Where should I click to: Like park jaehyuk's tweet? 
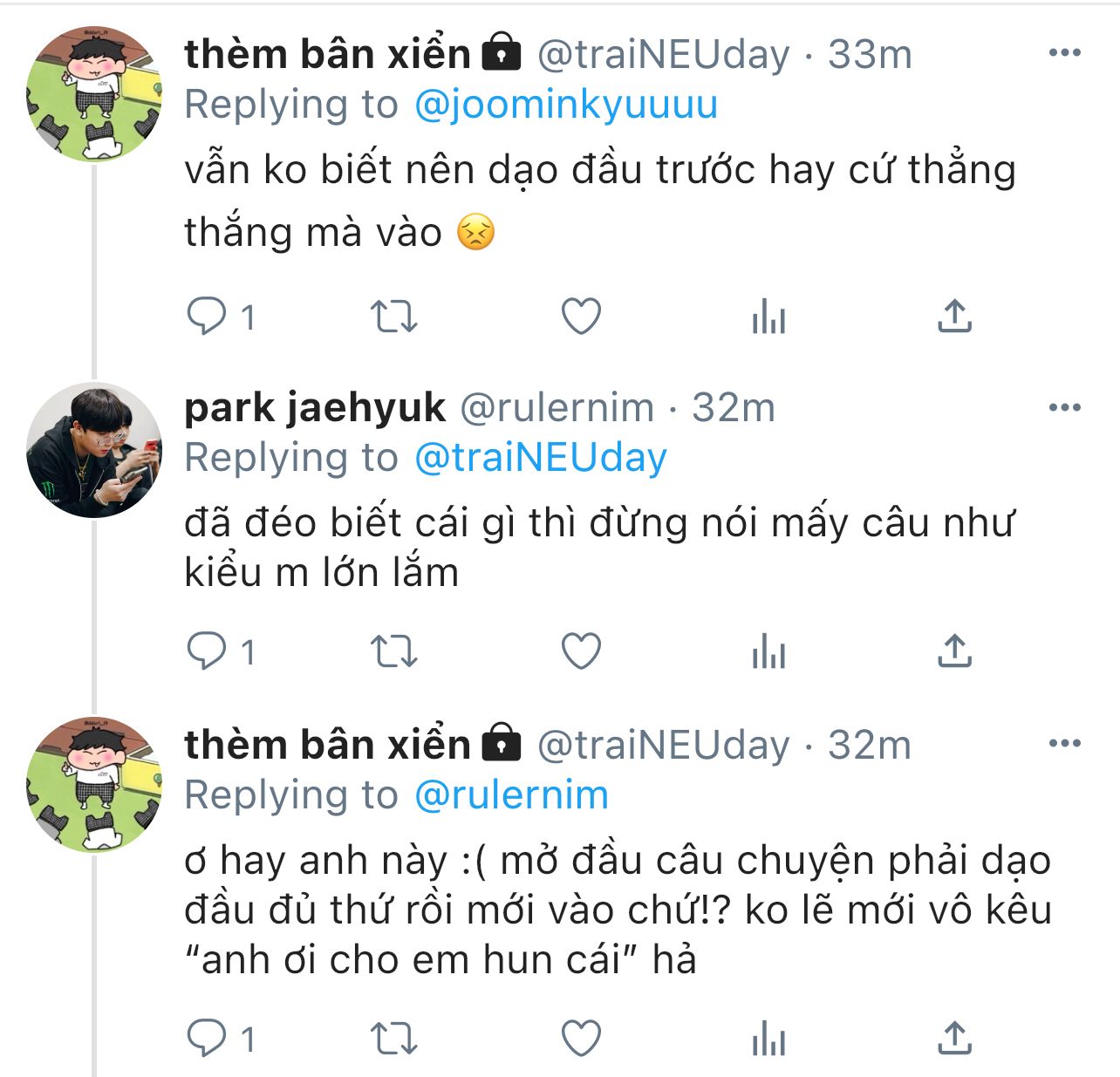coord(581,651)
